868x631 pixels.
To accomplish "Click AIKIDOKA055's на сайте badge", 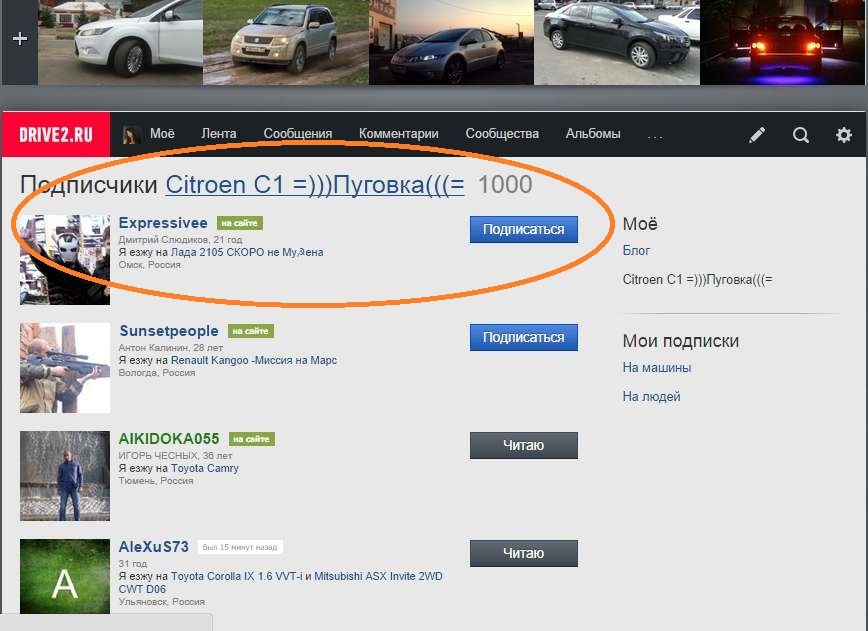I will [x=252, y=439].
